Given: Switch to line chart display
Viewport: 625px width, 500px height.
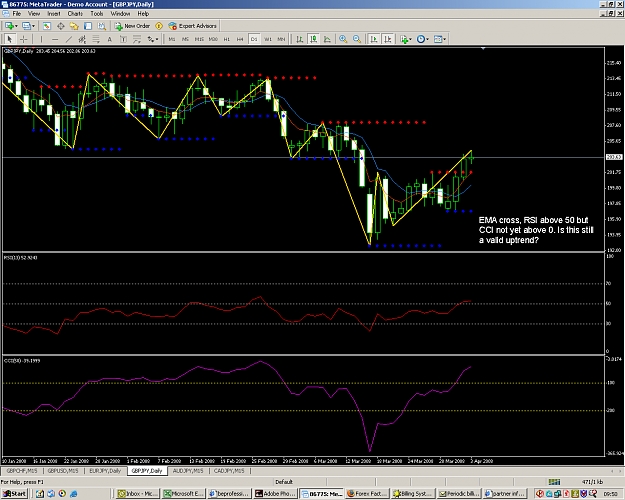Looking at the screenshot, I should coord(327,39).
